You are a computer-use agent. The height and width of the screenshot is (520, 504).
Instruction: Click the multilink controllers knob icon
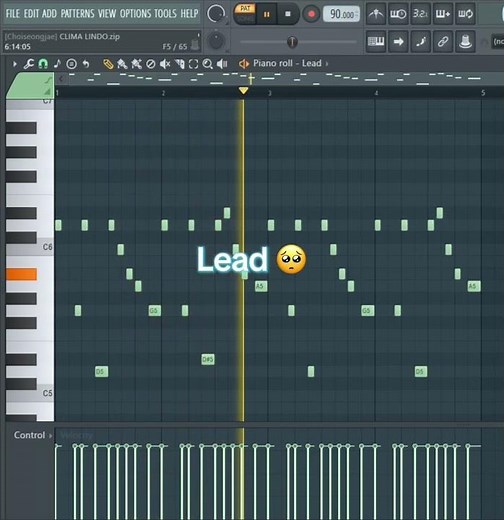coord(465,41)
